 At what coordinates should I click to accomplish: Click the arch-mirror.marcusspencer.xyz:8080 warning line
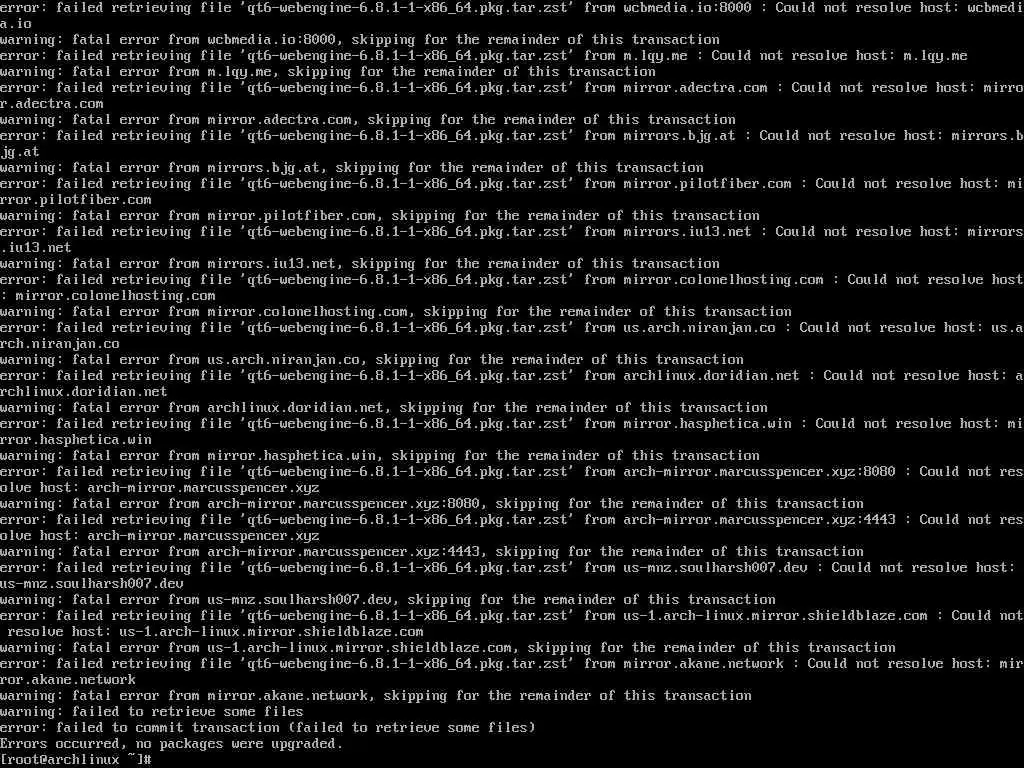coord(432,503)
